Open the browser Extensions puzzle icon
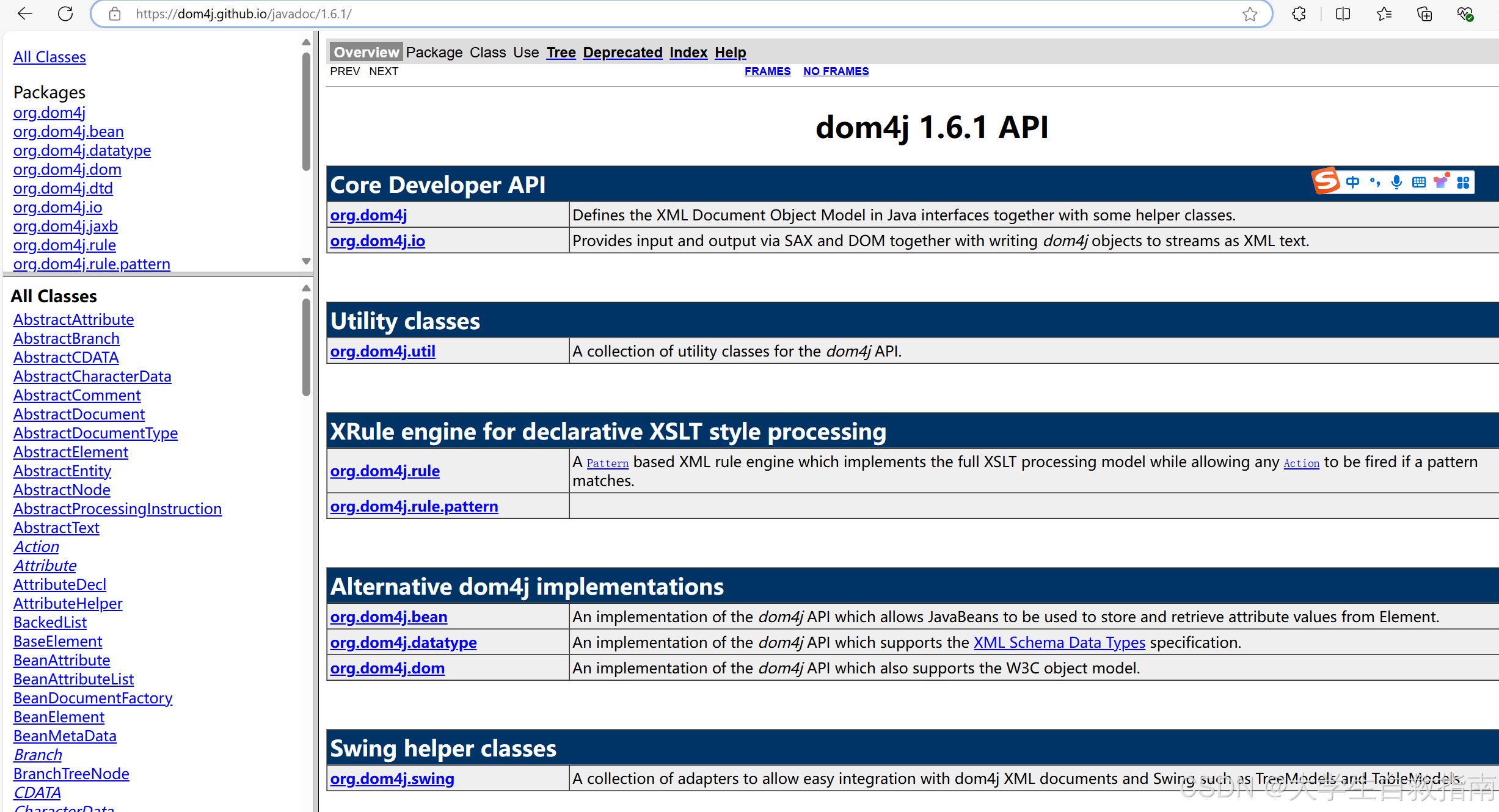Screen dimensions: 1499x812 (x=1299, y=13)
